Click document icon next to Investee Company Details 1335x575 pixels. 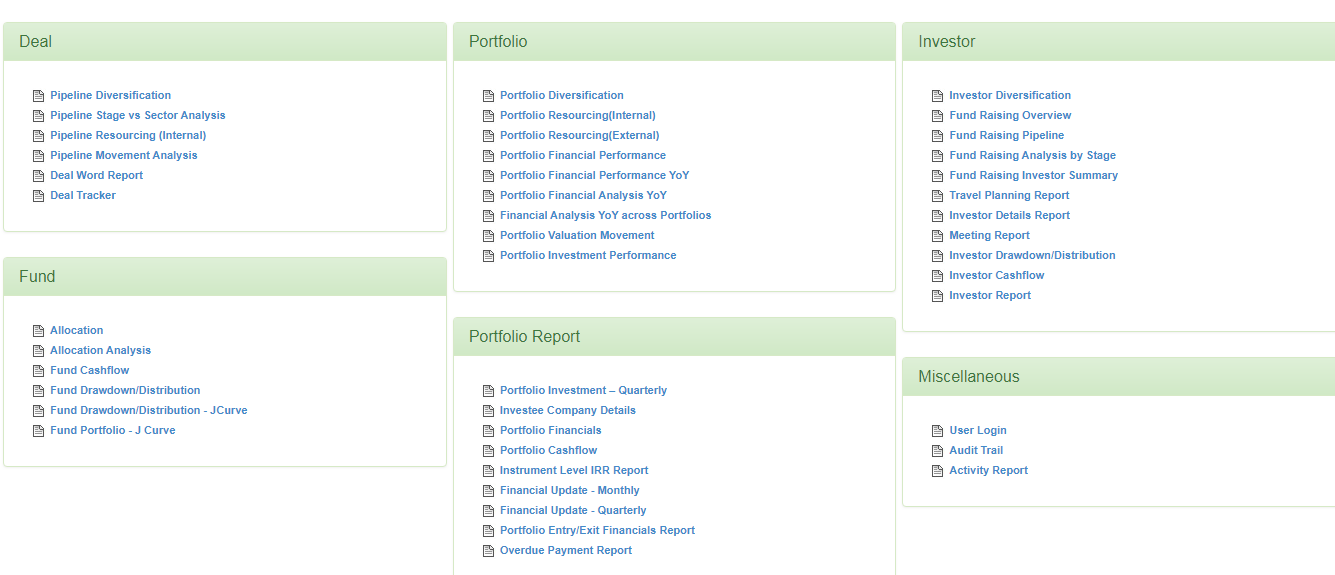coord(489,411)
